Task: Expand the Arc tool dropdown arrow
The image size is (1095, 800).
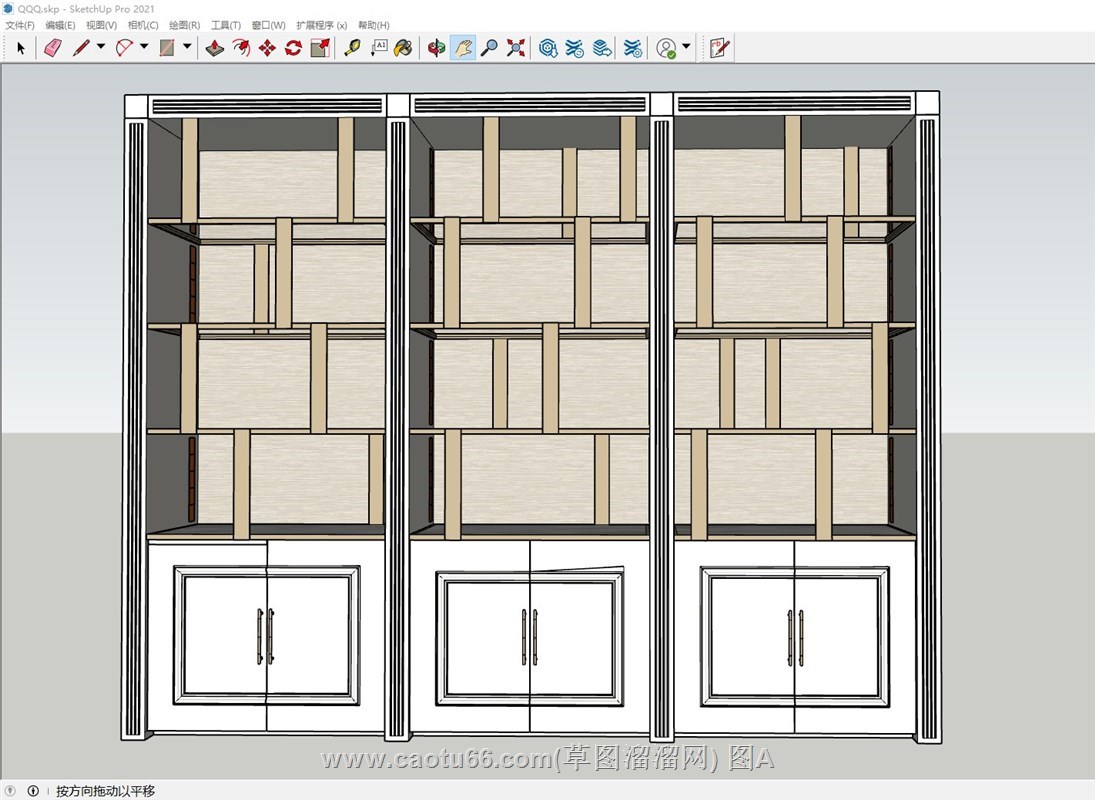Action: tap(144, 47)
